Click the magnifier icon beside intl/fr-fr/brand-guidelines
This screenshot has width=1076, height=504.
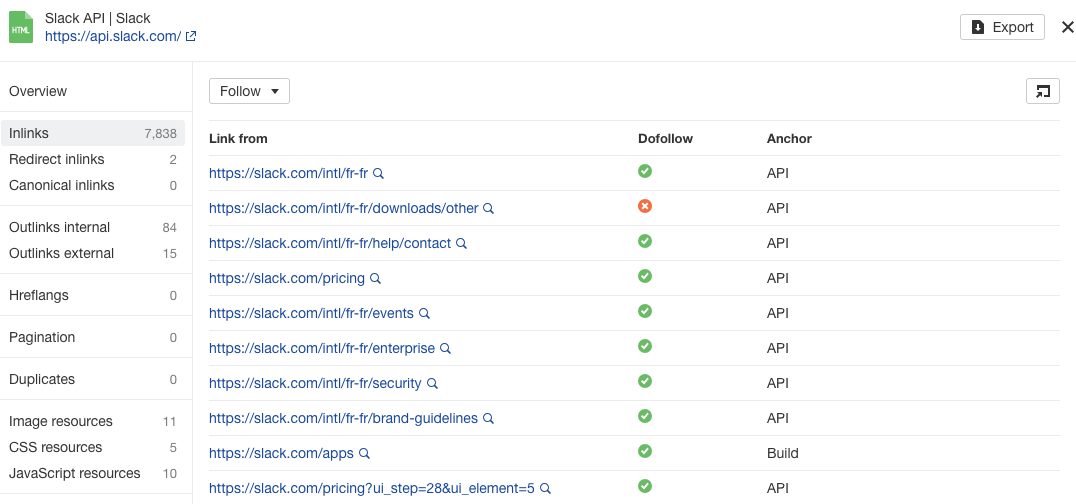pyautogui.click(x=489, y=419)
